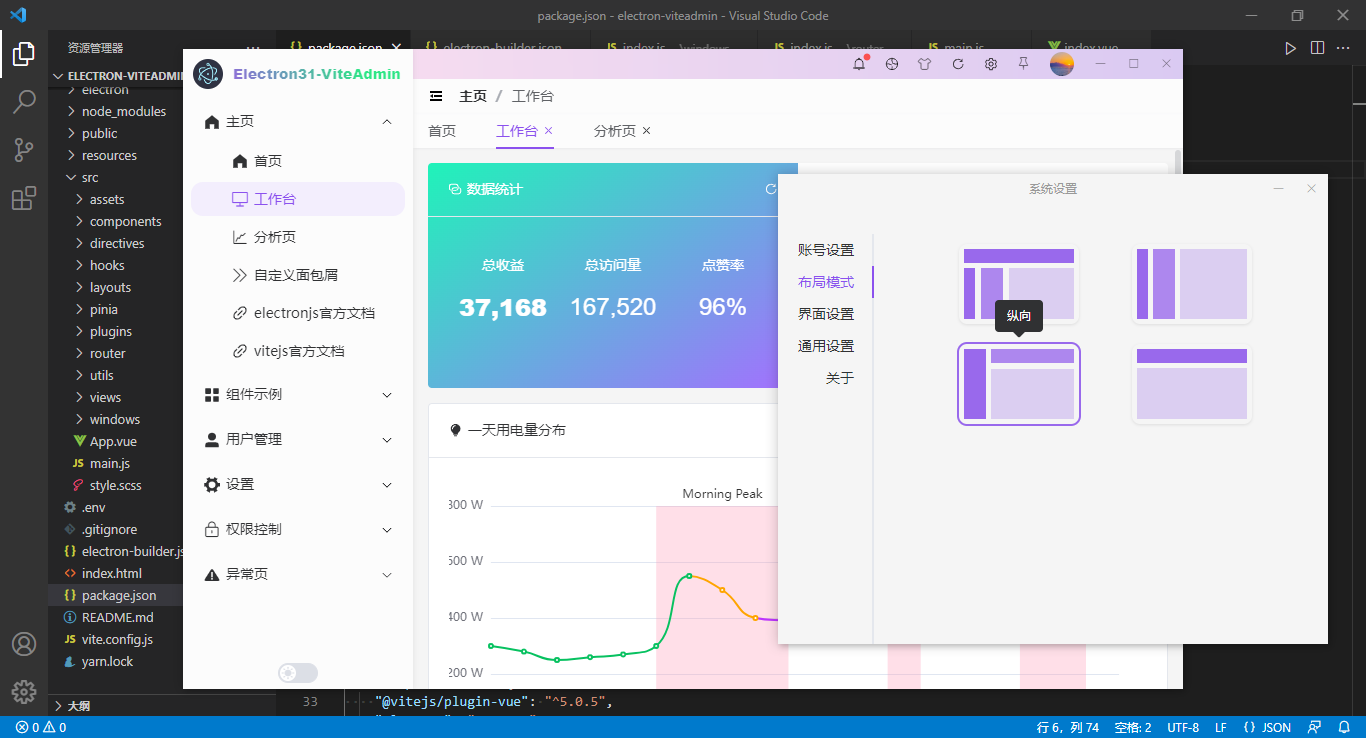
Task: Switch to the 分析页 tab
Action: pos(613,130)
